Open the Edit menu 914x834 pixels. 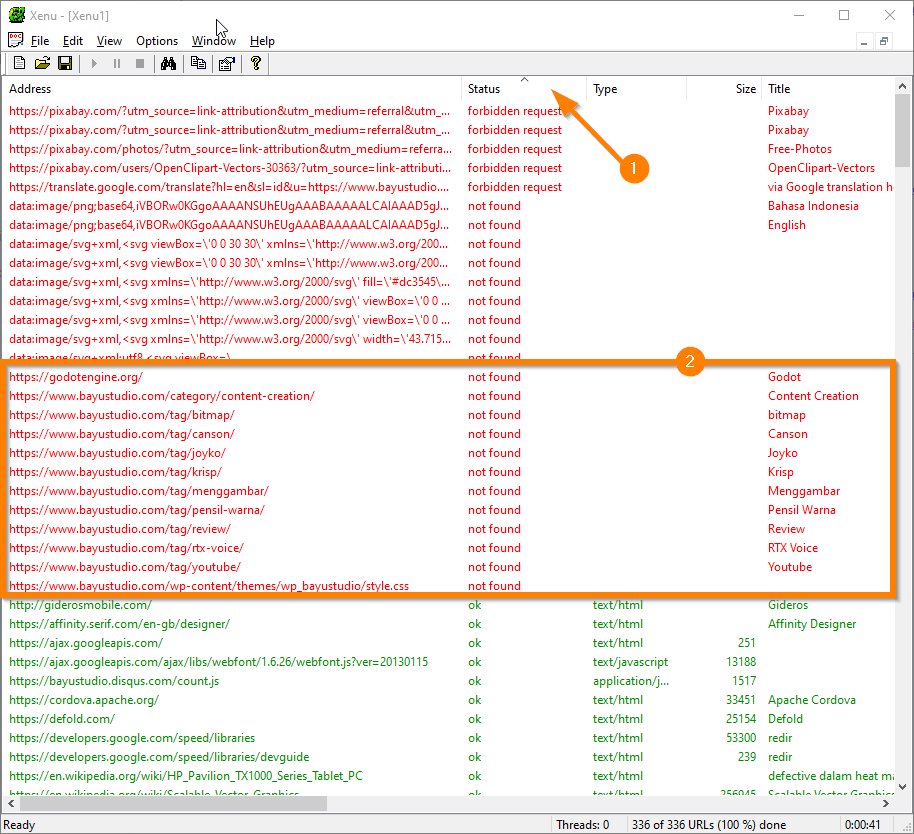[73, 41]
